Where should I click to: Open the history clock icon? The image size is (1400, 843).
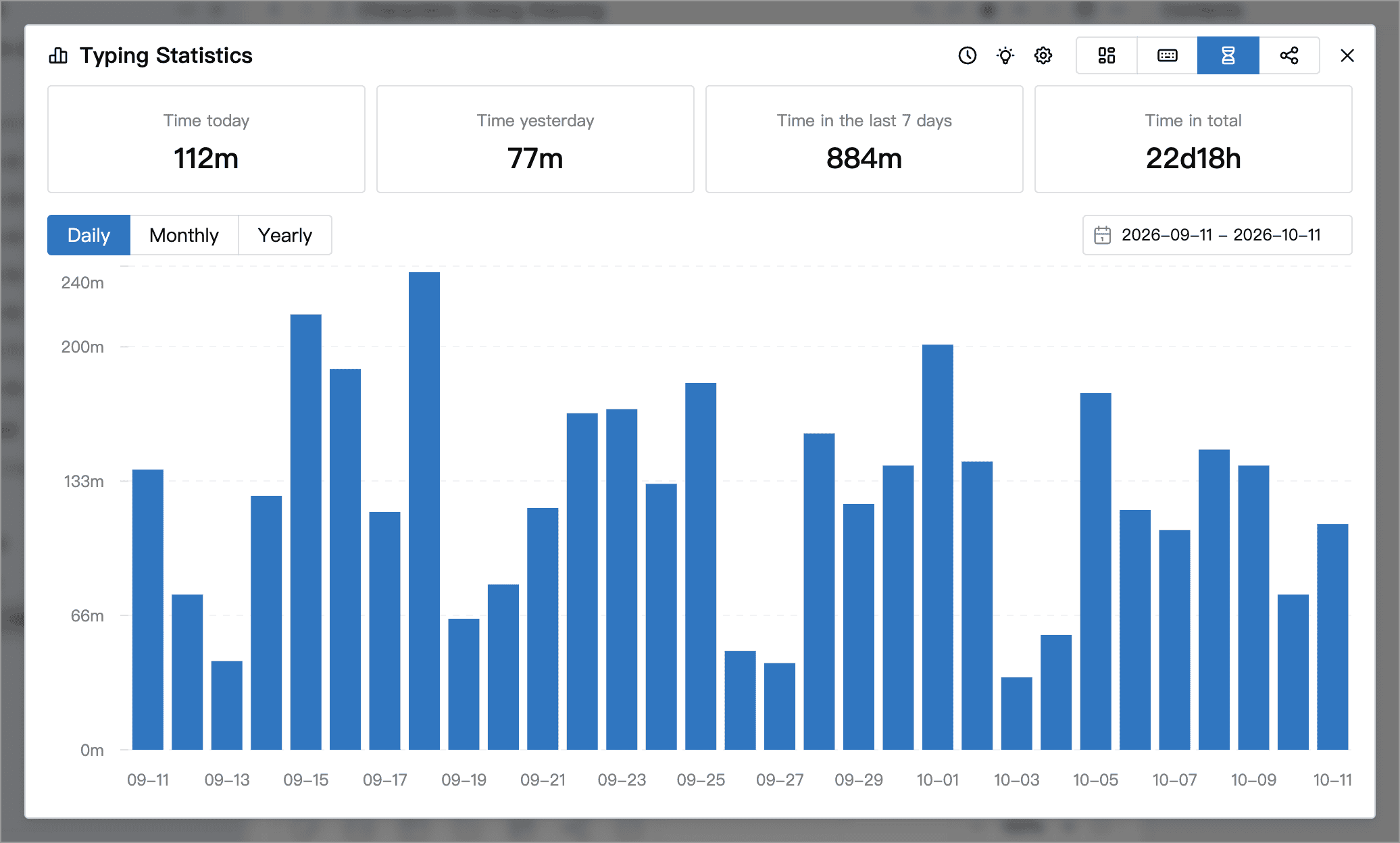coord(968,55)
